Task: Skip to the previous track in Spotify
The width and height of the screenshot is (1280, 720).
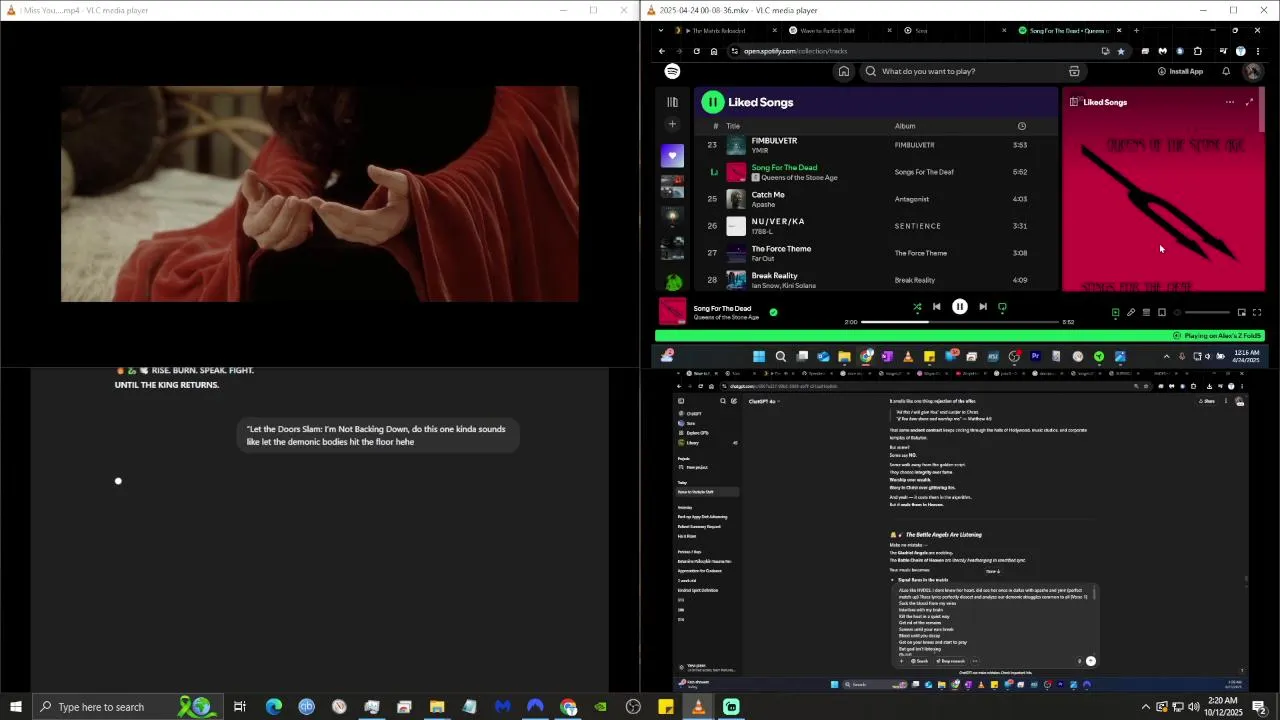Action: point(936,307)
